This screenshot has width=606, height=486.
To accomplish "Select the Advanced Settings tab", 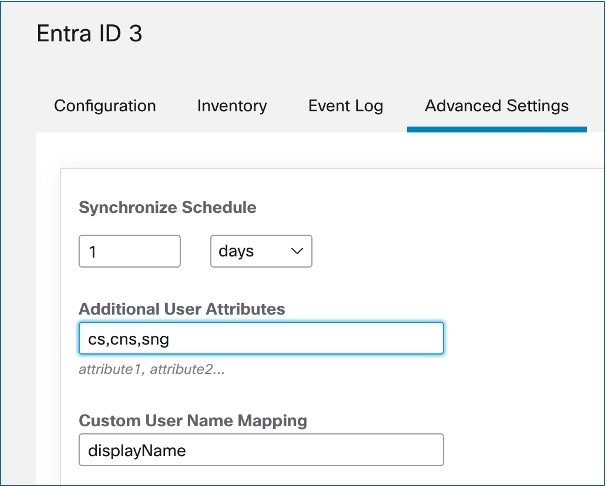I will [x=497, y=106].
